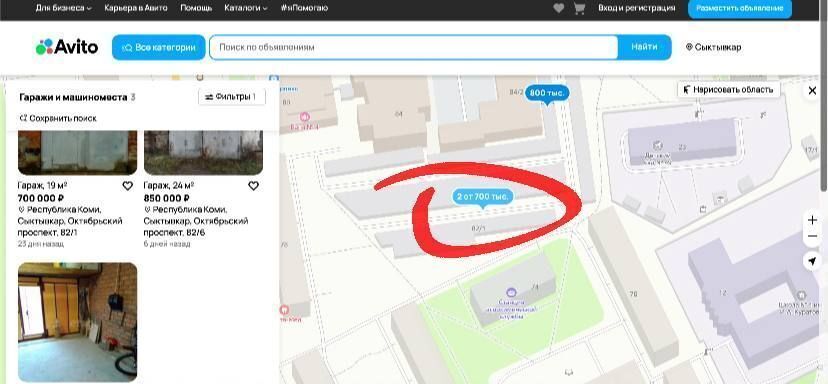Click Разместить объявление button
This screenshot has width=828, height=384.
(x=739, y=9)
